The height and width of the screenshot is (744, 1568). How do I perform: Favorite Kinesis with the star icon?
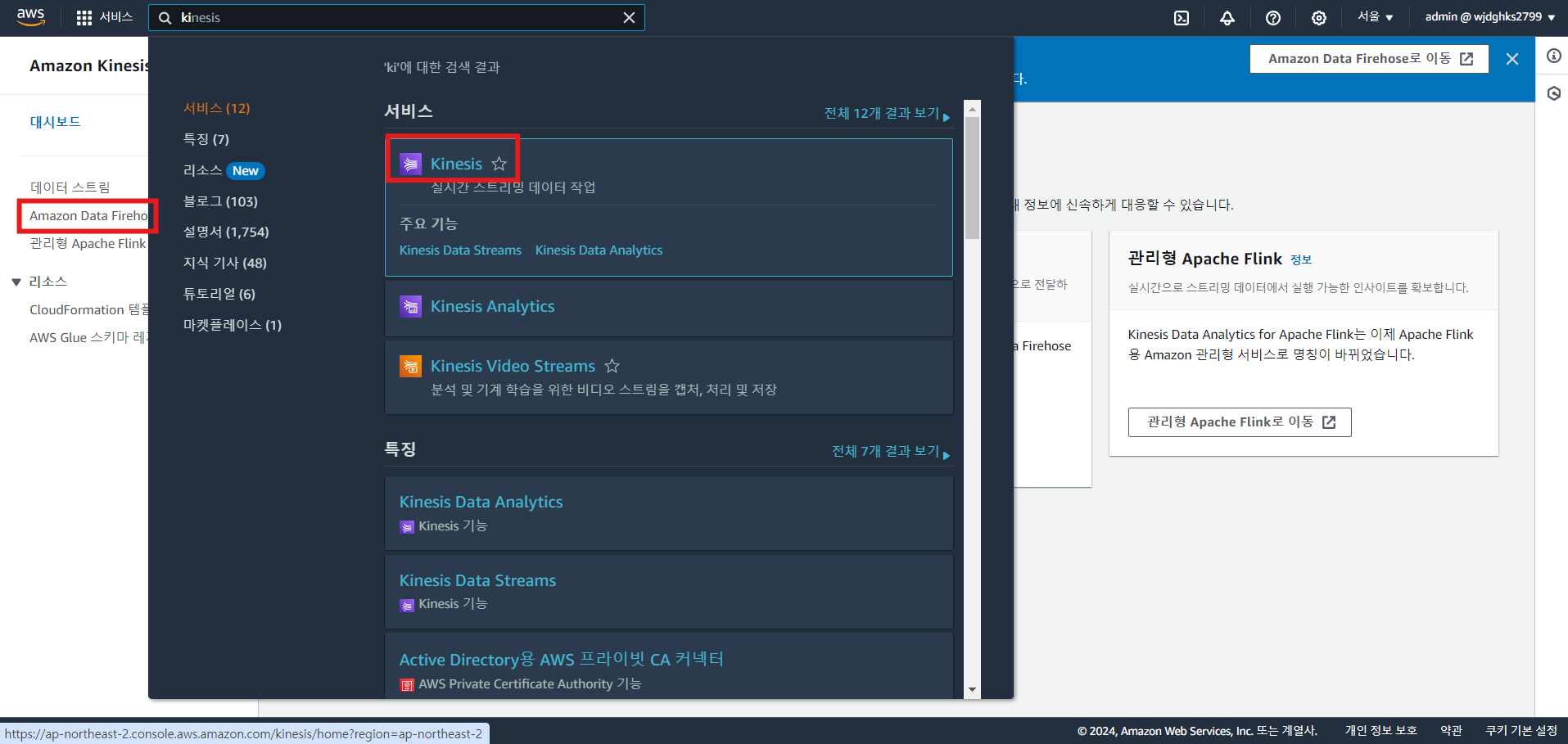point(499,164)
